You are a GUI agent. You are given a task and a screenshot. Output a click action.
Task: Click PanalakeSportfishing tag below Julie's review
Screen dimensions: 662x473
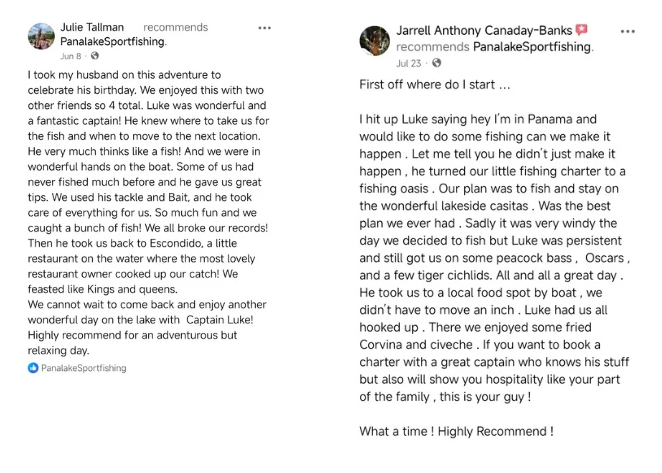coord(84,368)
